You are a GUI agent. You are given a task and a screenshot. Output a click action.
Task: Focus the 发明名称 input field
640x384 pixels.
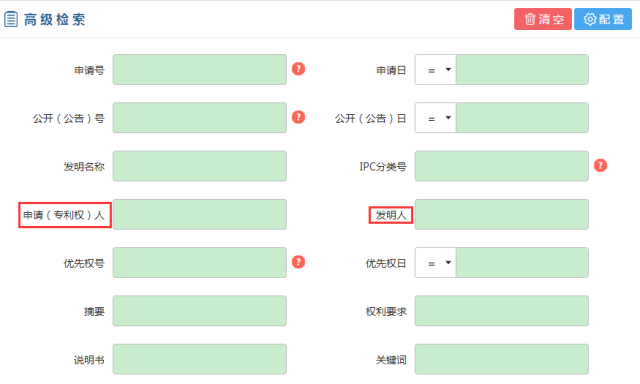(200, 166)
